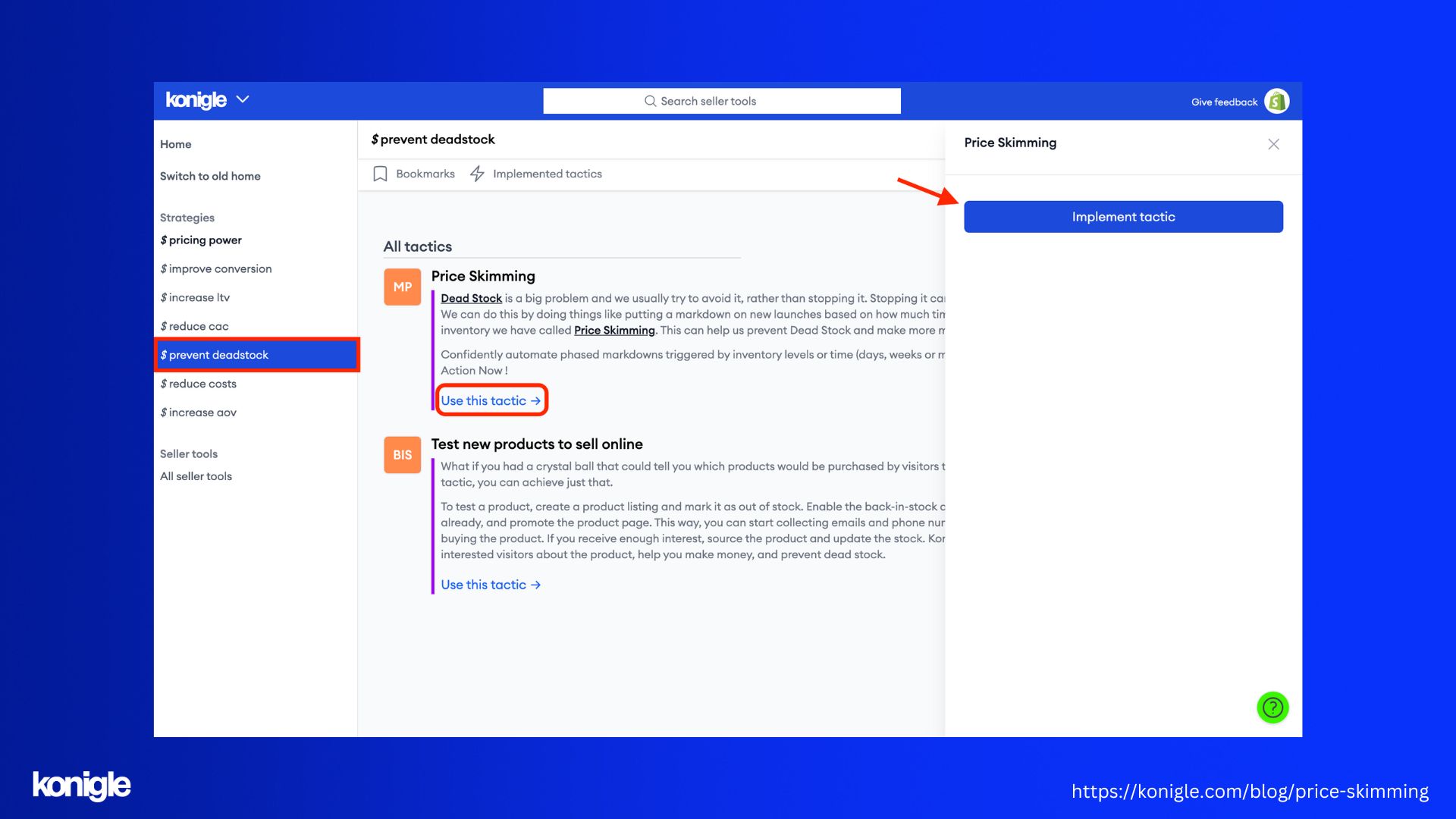
Task: Click the Implement tactic button
Action: (1123, 216)
